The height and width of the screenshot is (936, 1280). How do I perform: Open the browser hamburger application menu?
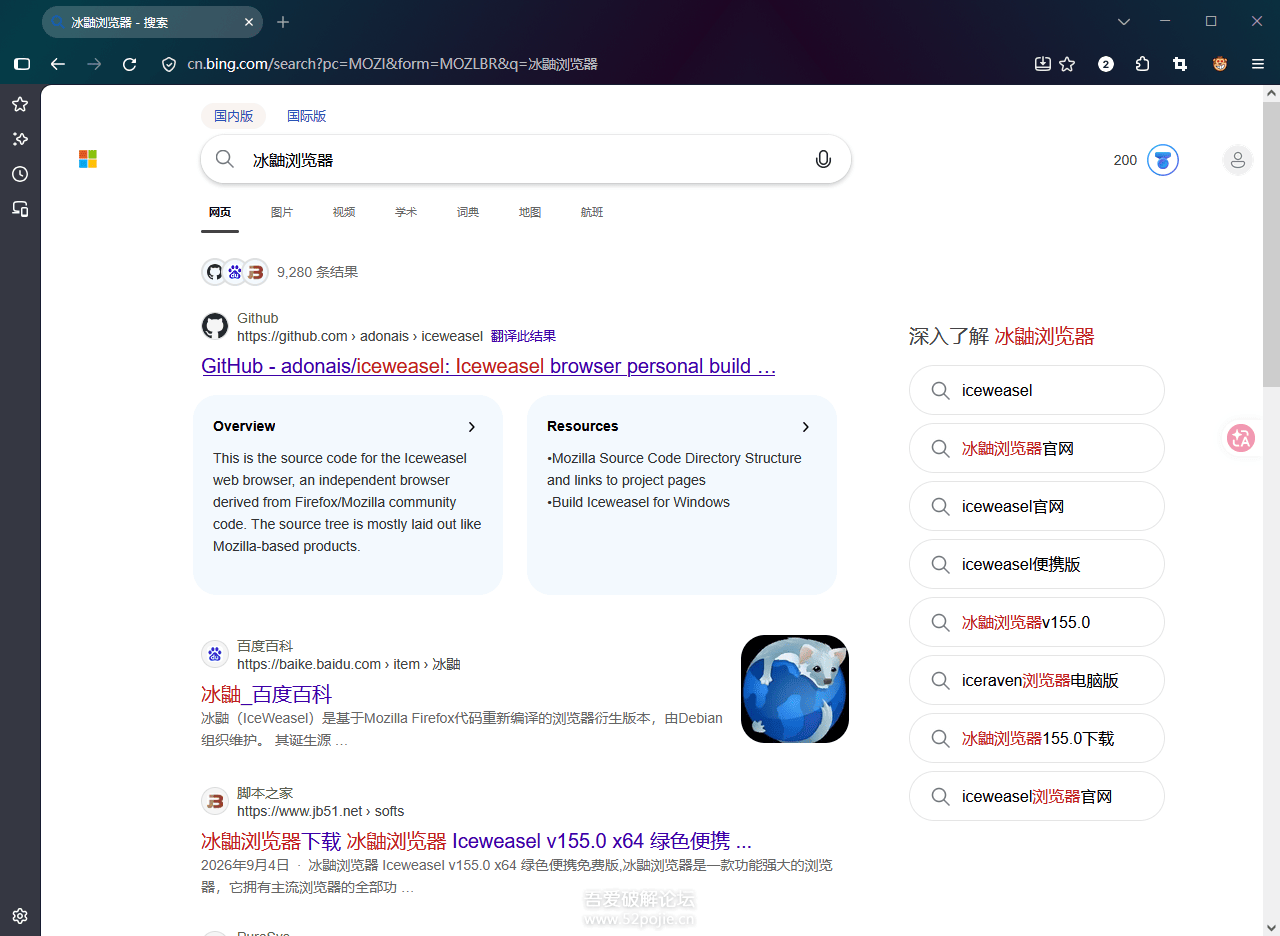[1258, 64]
